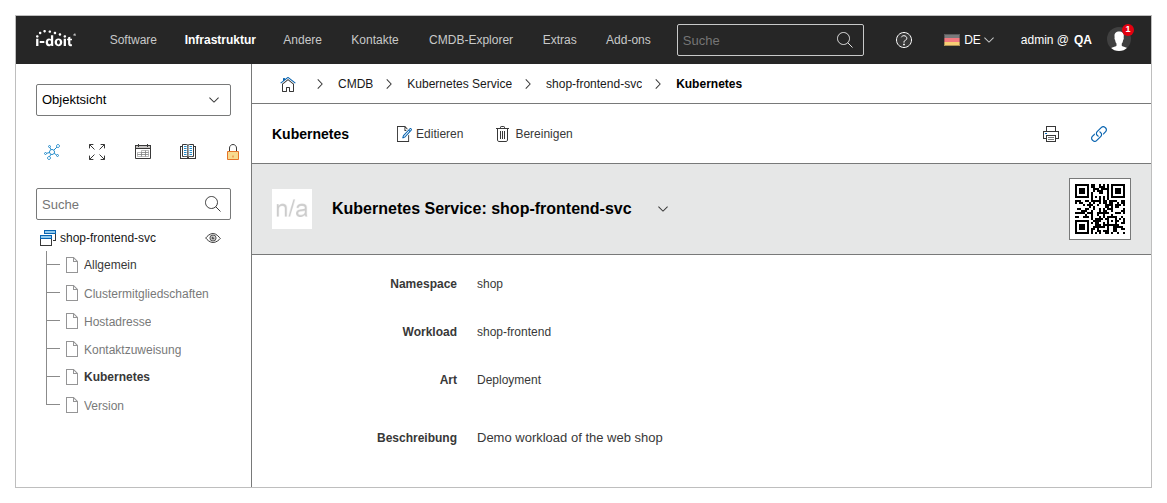Open the DE language dropdown
This screenshot has height=503, width=1167.
coord(969,40)
